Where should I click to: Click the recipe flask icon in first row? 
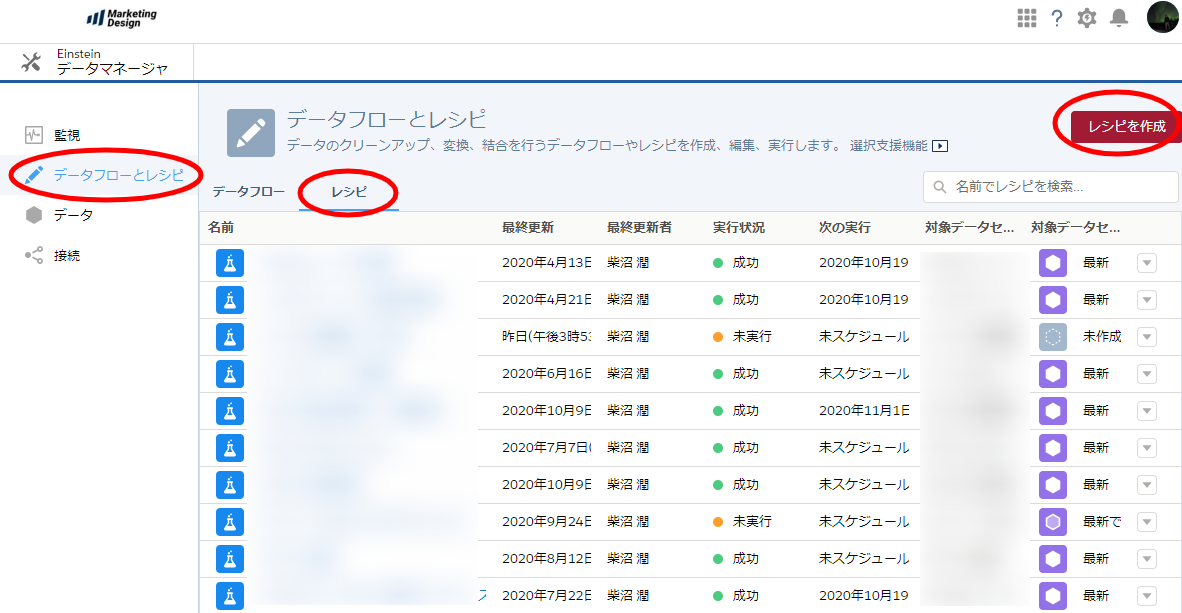(230, 263)
